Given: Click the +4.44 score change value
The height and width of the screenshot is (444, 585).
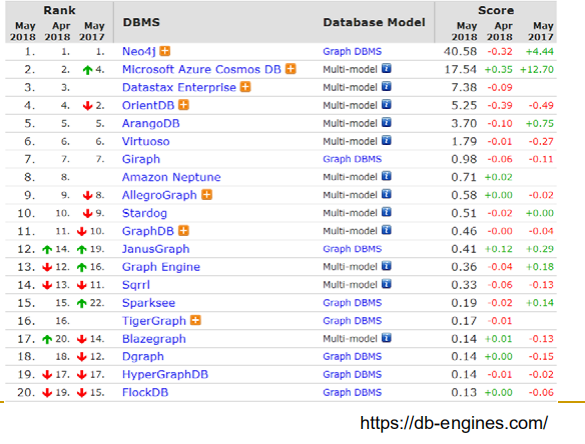Looking at the screenshot, I should pyautogui.click(x=539, y=51).
